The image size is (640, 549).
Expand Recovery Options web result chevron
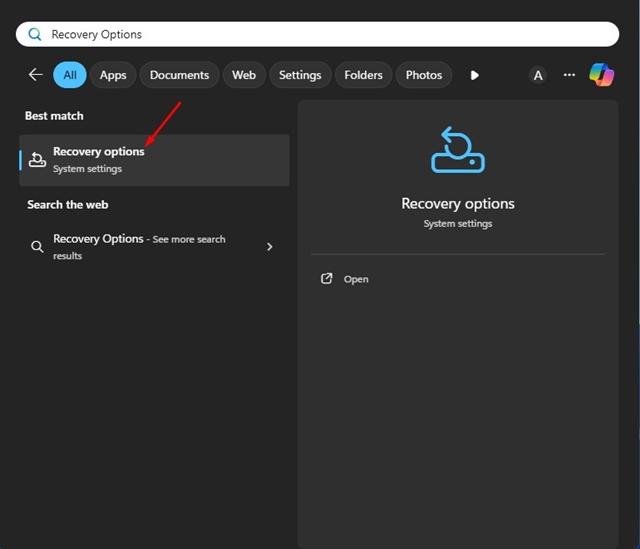269,247
